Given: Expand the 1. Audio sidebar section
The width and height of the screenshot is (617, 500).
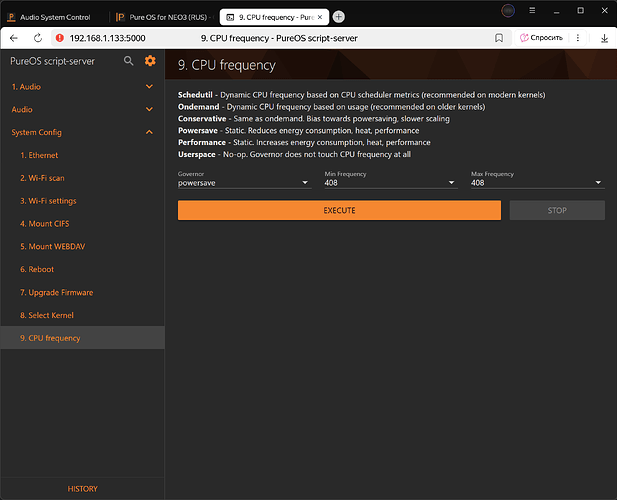Looking at the screenshot, I should [x=148, y=87].
